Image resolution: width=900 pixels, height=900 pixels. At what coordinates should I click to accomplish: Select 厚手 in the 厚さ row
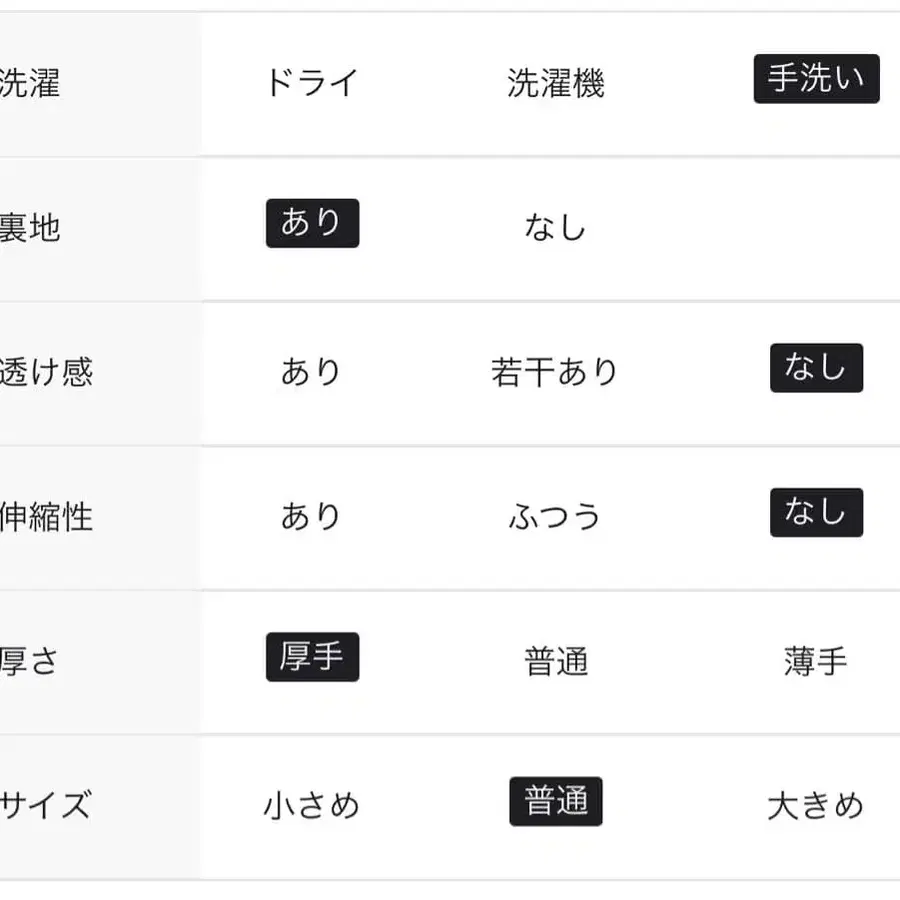[312, 657]
